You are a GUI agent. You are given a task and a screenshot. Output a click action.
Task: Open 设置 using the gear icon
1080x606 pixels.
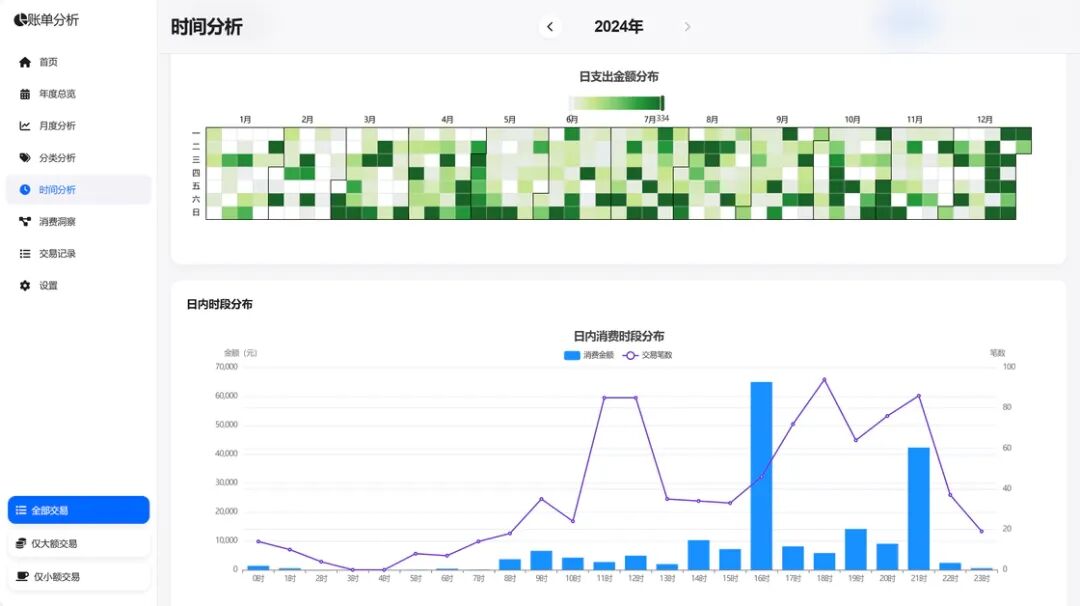(25, 285)
